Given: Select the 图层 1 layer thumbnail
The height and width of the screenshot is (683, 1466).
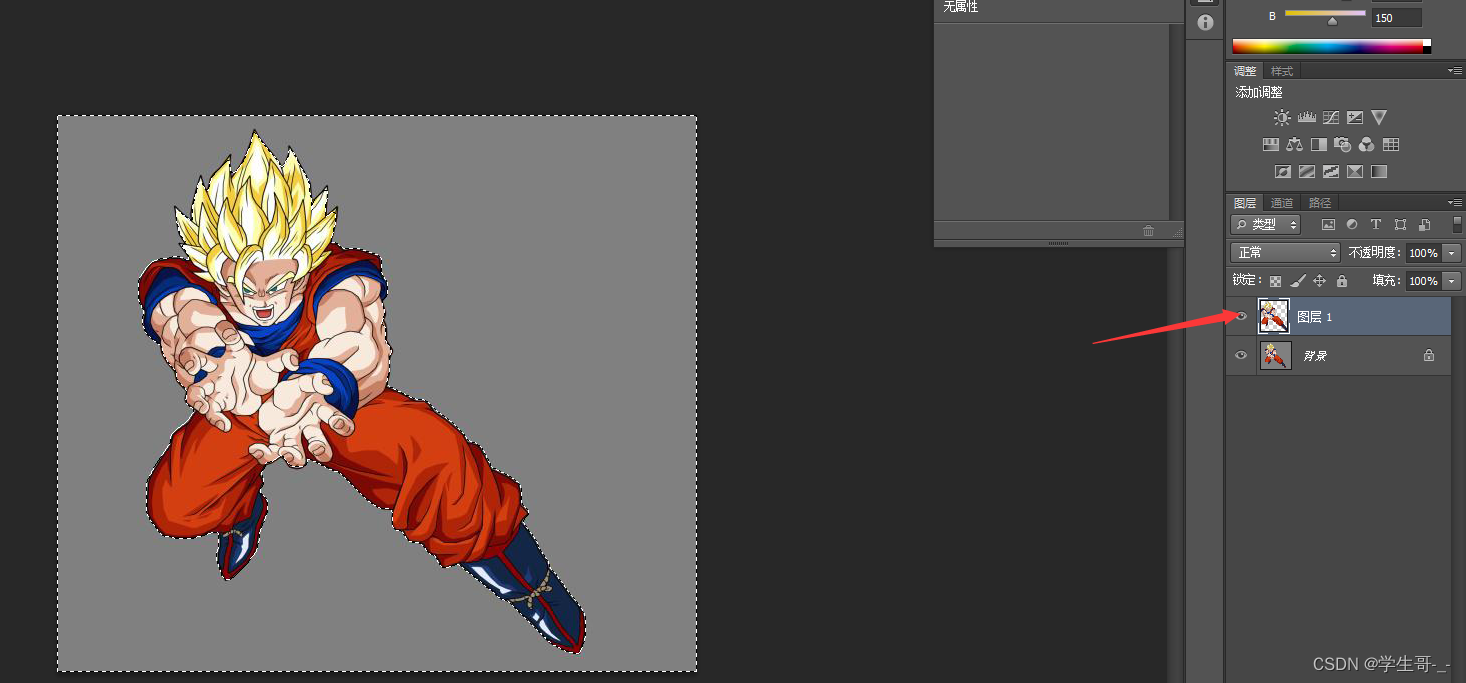Looking at the screenshot, I should 1274,316.
